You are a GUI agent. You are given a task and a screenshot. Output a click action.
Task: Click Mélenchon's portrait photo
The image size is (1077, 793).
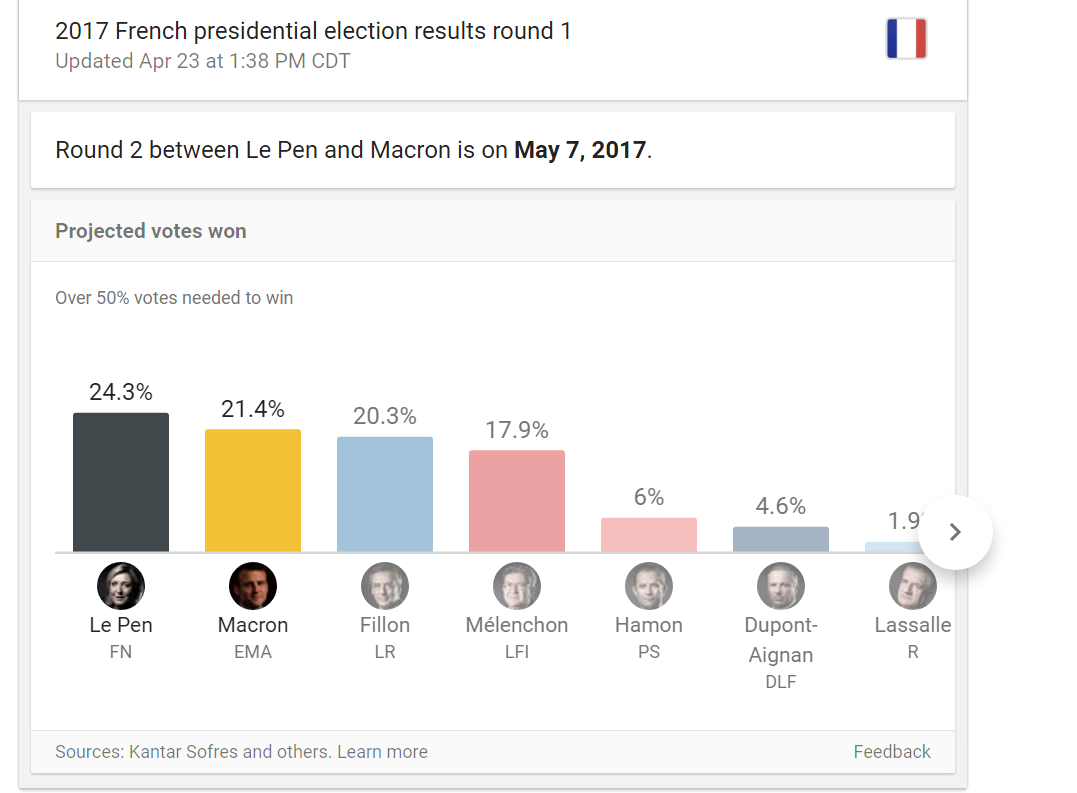click(x=517, y=586)
